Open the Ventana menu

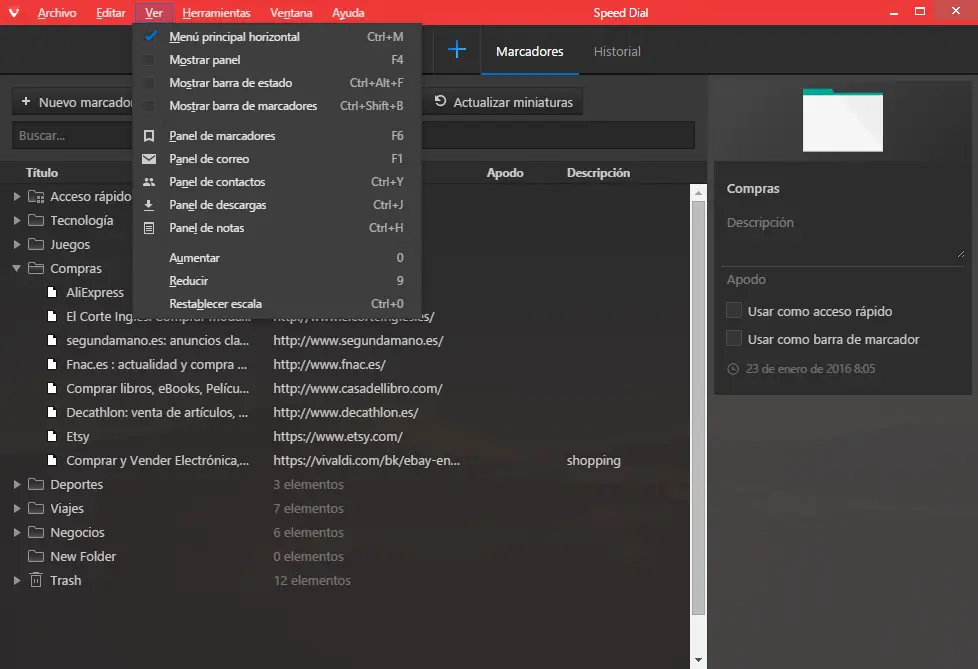point(291,12)
